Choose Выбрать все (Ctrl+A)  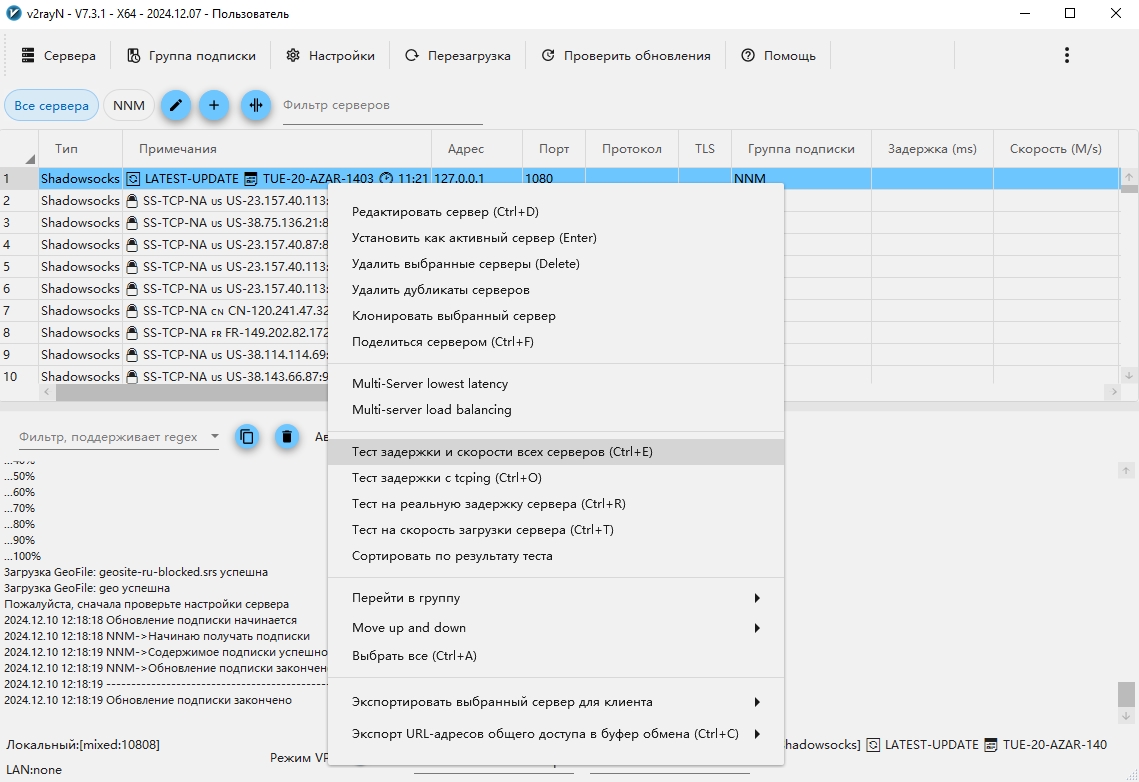coord(556,656)
